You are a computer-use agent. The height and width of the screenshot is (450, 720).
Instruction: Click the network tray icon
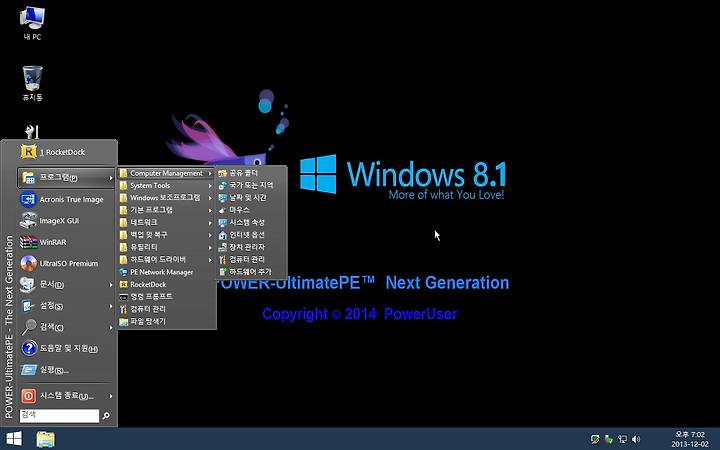click(622, 439)
